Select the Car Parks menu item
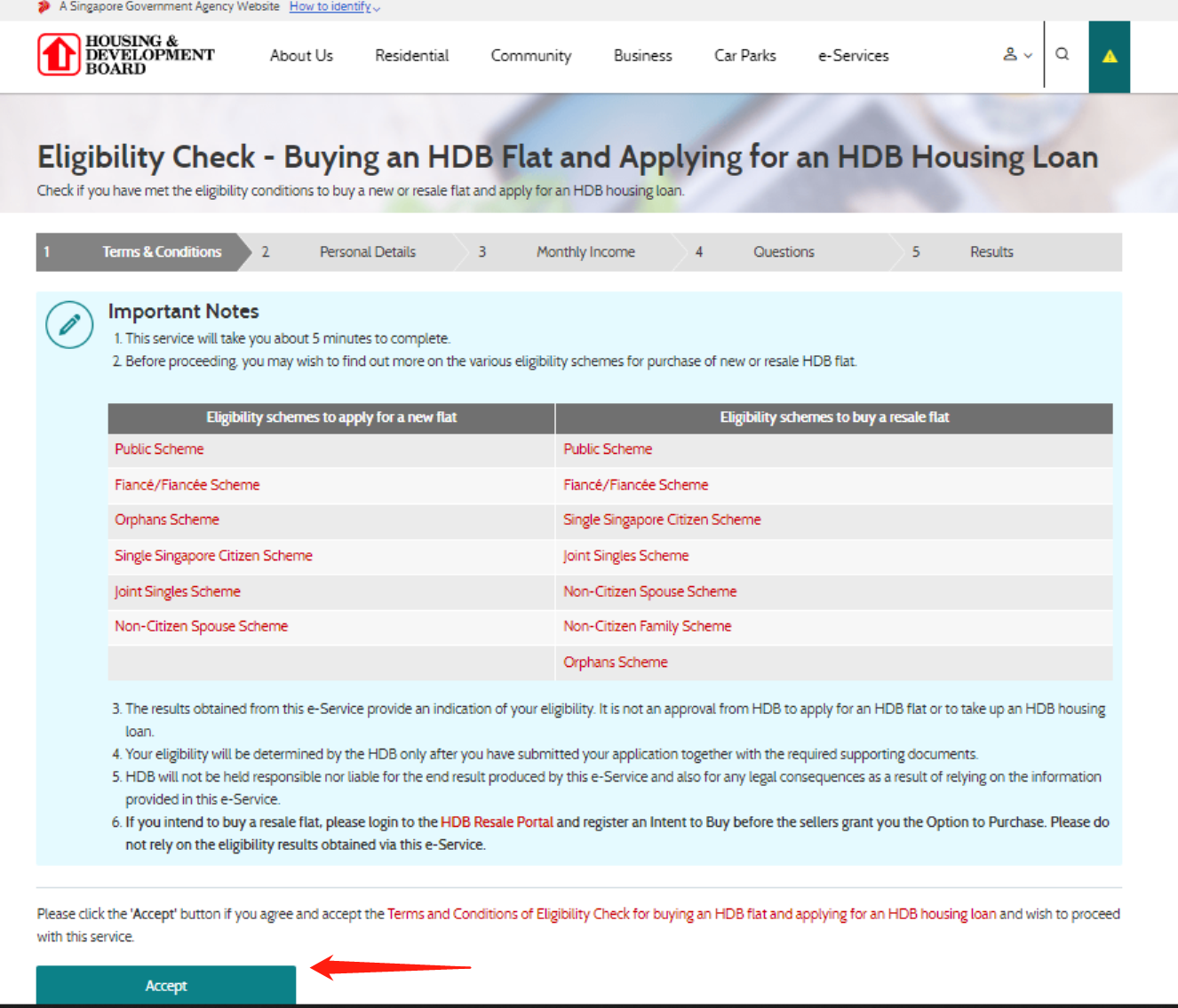Image resolution: width=1178 pixels, height=1008 pixels. click(744, 56)
